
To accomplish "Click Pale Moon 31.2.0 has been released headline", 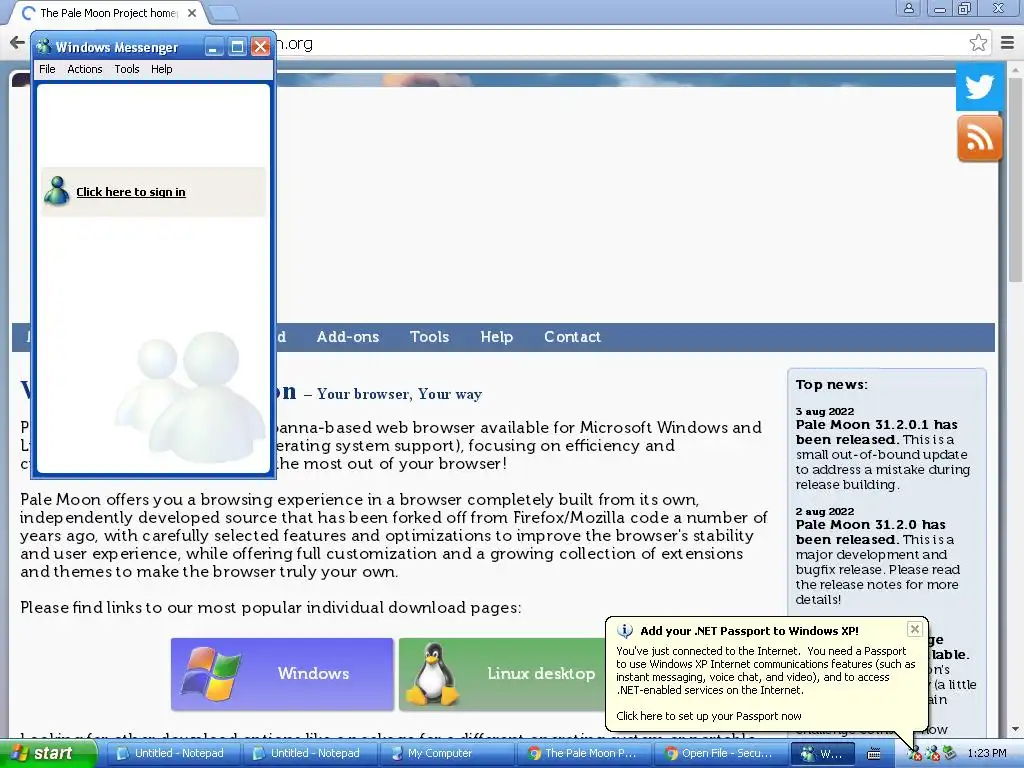I will coord(871,532).
